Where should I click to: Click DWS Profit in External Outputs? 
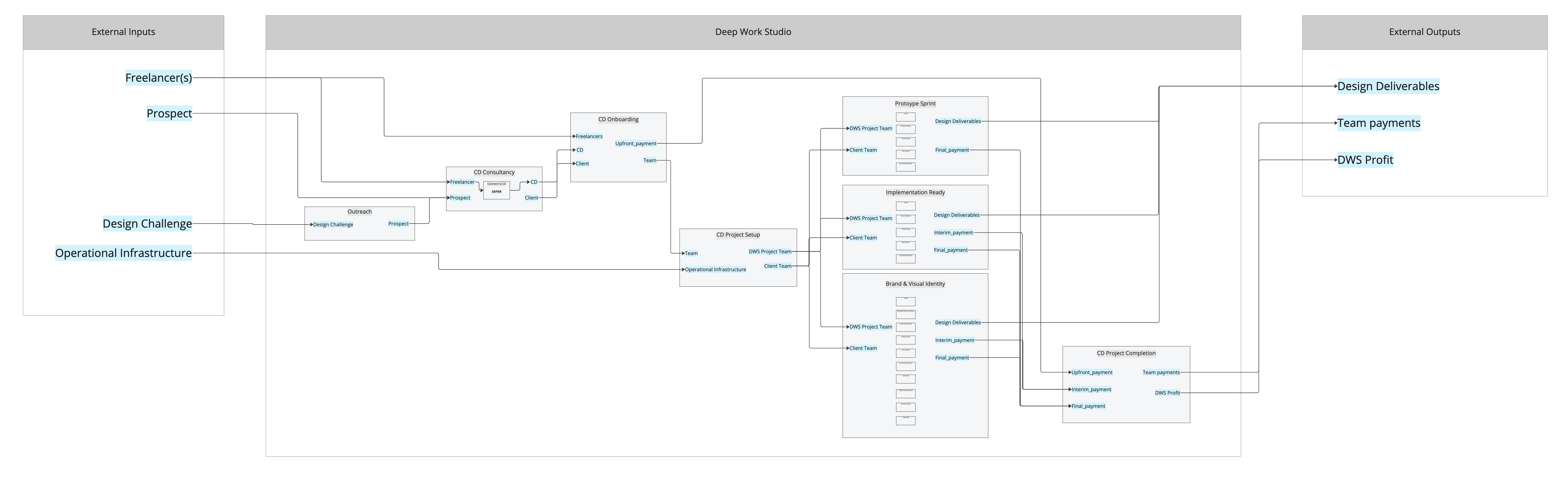(1365, 160)
